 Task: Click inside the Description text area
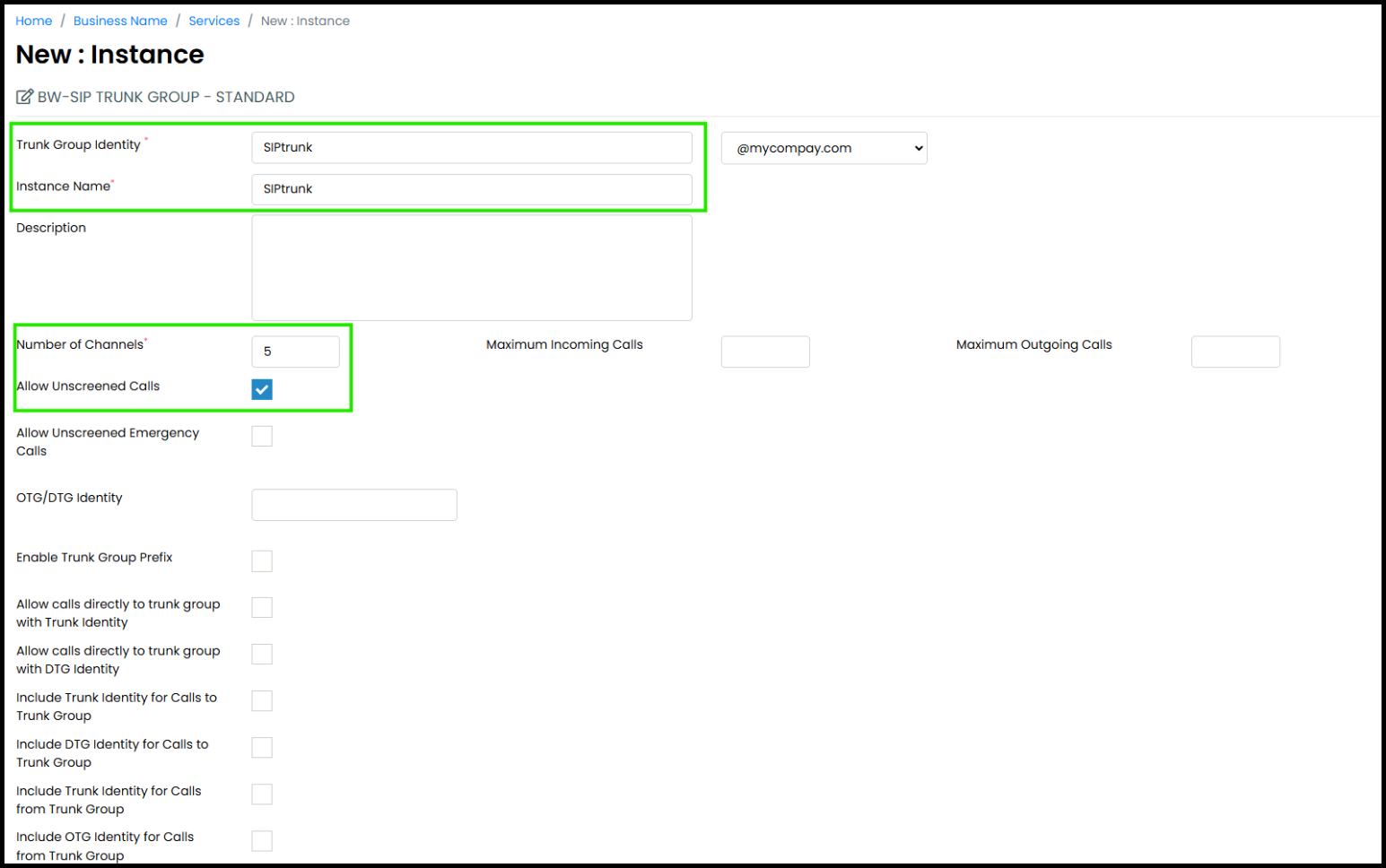click(x=472, y=267)
